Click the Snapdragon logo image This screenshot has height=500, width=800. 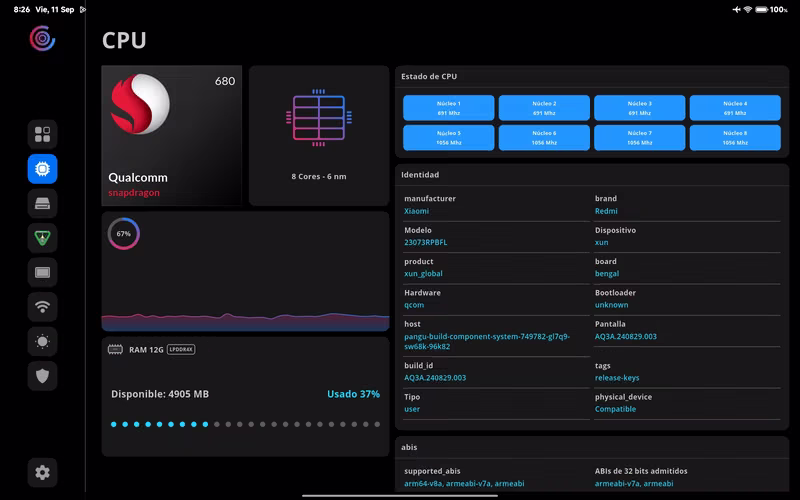pos(140,104)
